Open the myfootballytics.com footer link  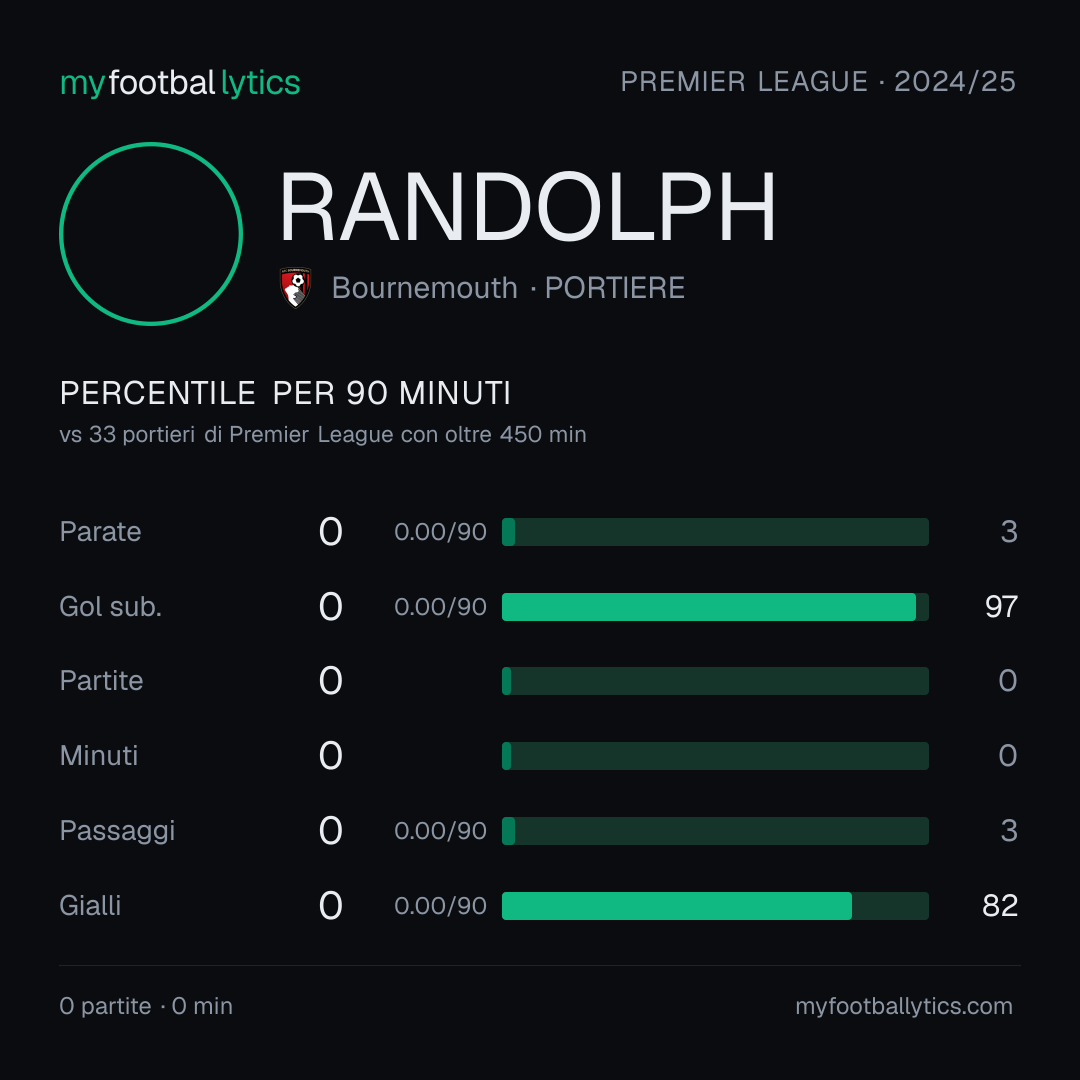tap(904, 1006)
